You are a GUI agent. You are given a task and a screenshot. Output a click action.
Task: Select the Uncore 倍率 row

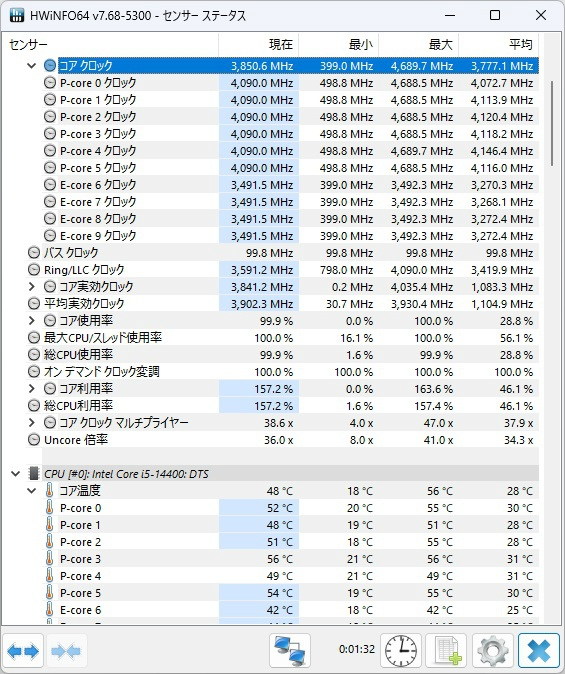point(282,440)
